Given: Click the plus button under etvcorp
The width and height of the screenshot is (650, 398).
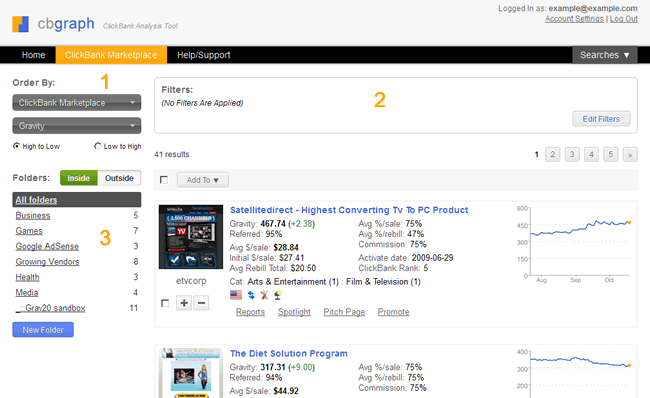Looking at the screenshot, I should (184, 303).
